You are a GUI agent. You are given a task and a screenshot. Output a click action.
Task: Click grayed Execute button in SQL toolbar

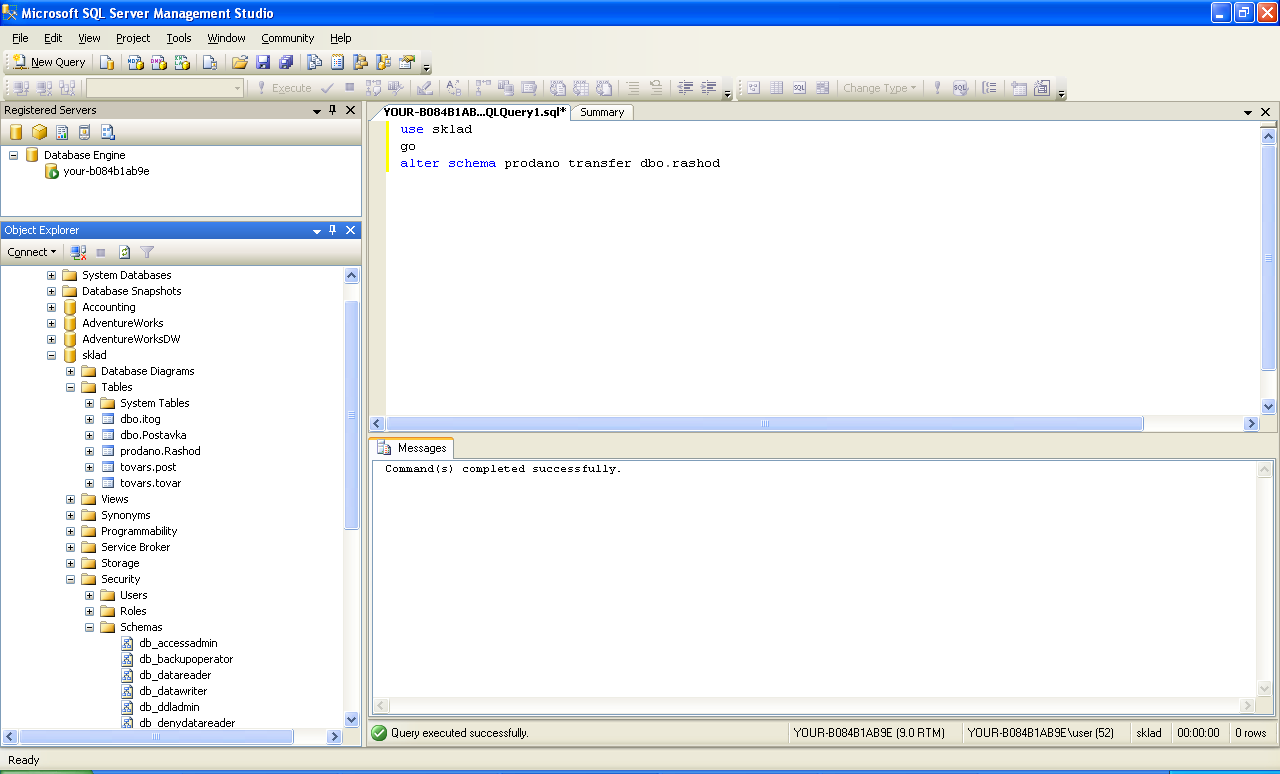[282, 88]
